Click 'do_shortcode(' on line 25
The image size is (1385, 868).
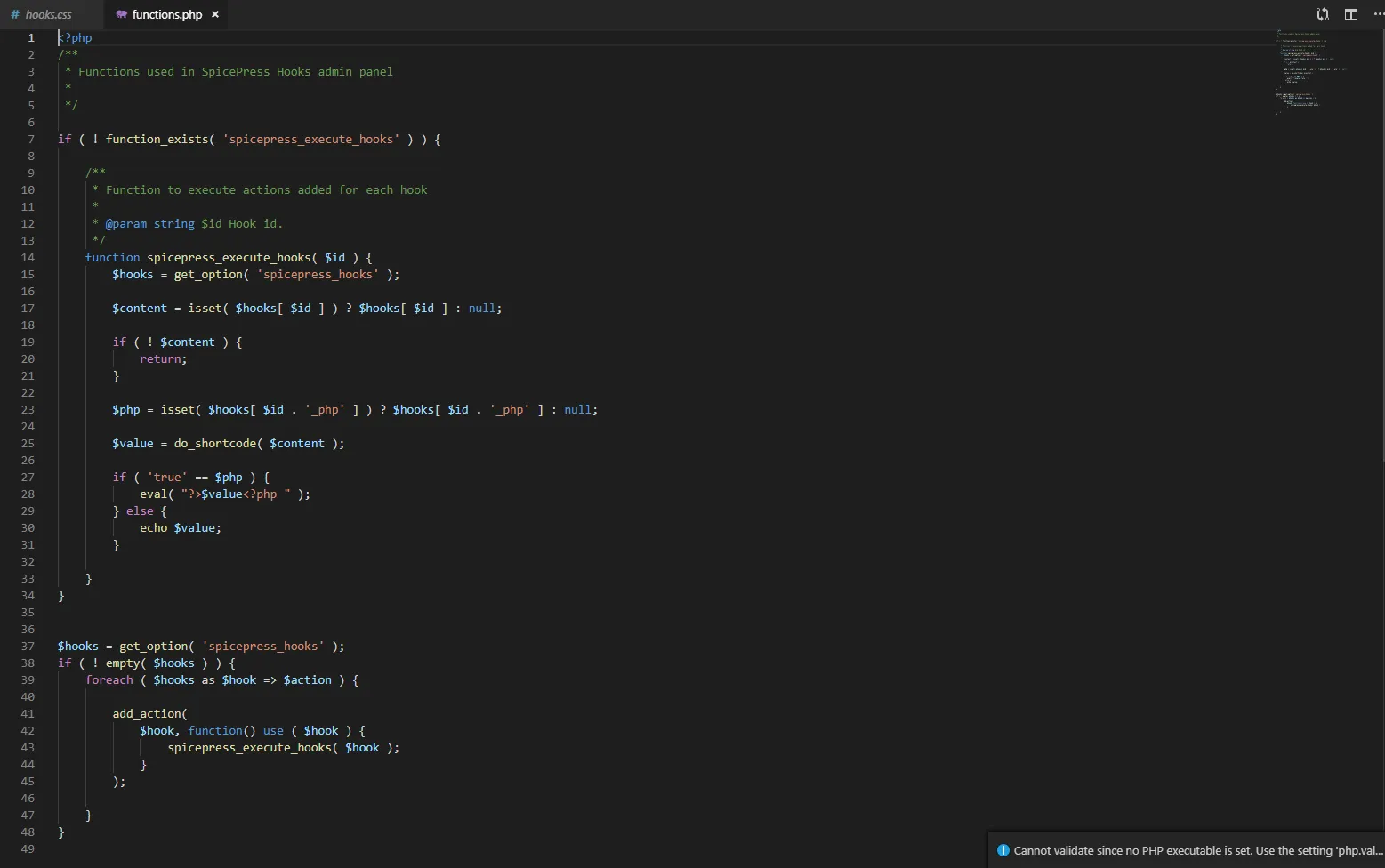[219, 443]
